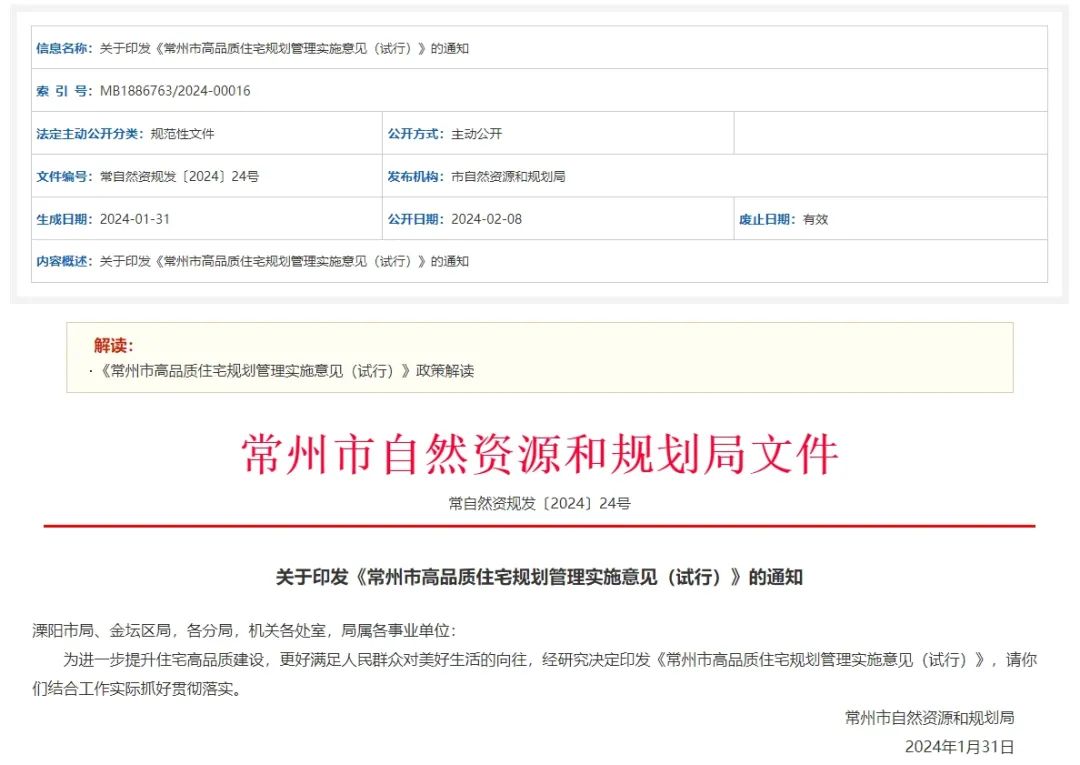Click the index number MB1886763/2024-00016

click(x=173, y=90)
